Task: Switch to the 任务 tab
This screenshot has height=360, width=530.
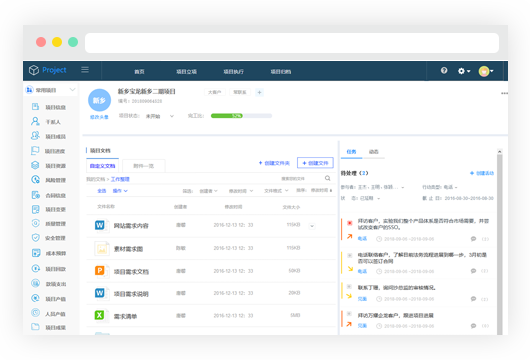Action: click(351, 151)
